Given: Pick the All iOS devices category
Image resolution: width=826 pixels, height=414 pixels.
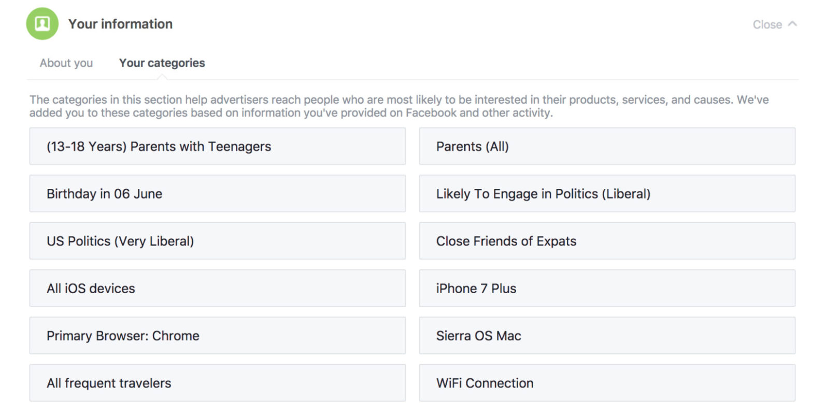Looking at the screenshot, I should 217,288.
